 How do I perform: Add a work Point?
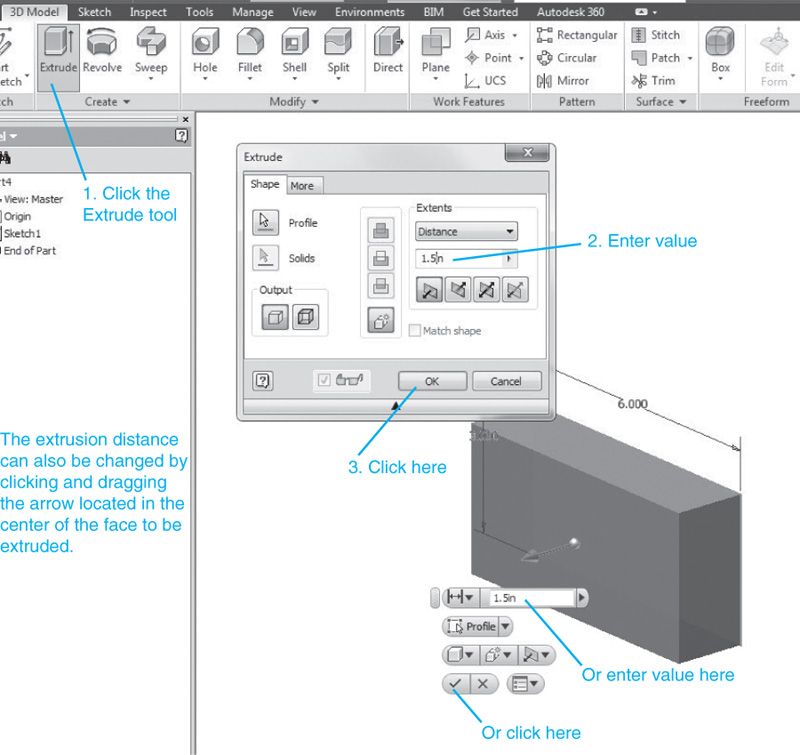coord(493,58)
